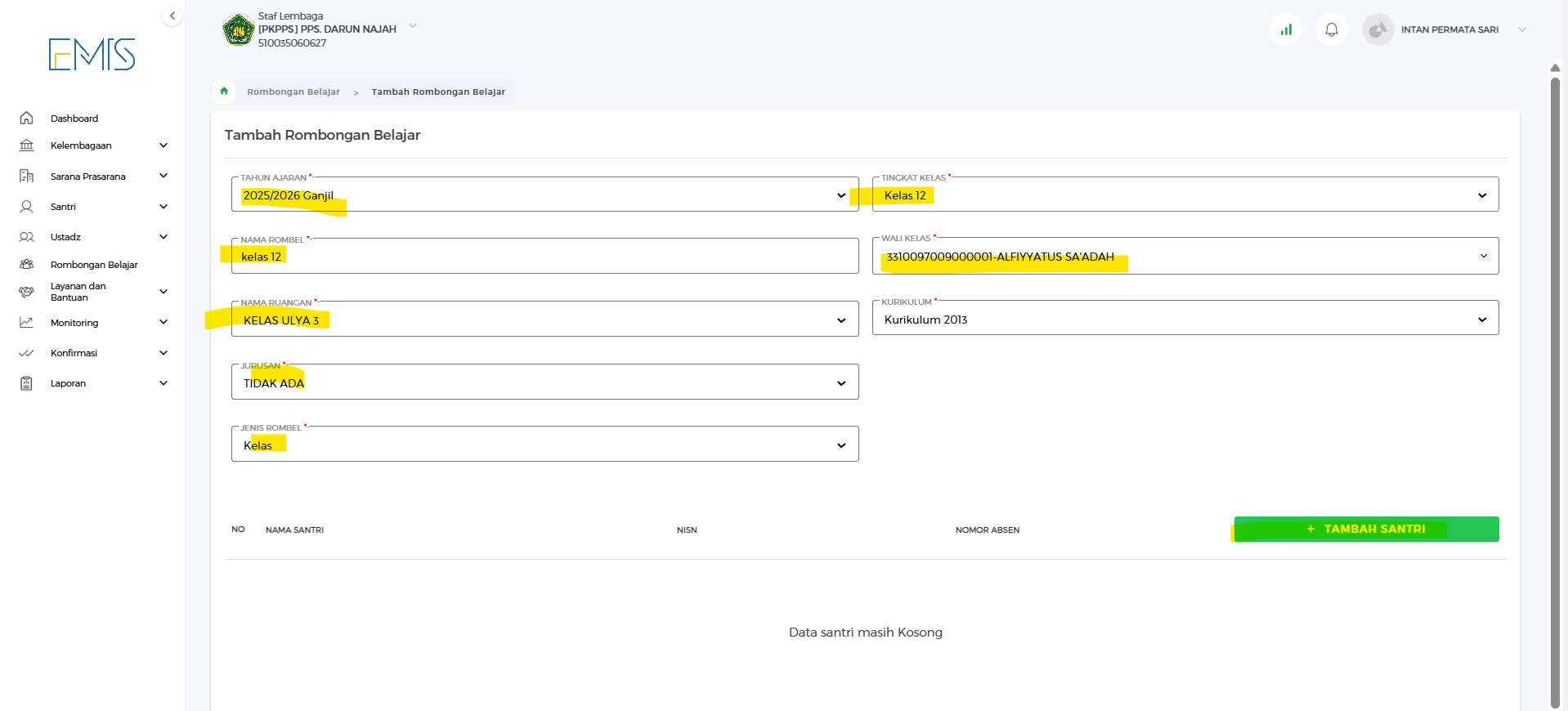
Task: Open the notification bell
Action: [x=1331, y=30]
